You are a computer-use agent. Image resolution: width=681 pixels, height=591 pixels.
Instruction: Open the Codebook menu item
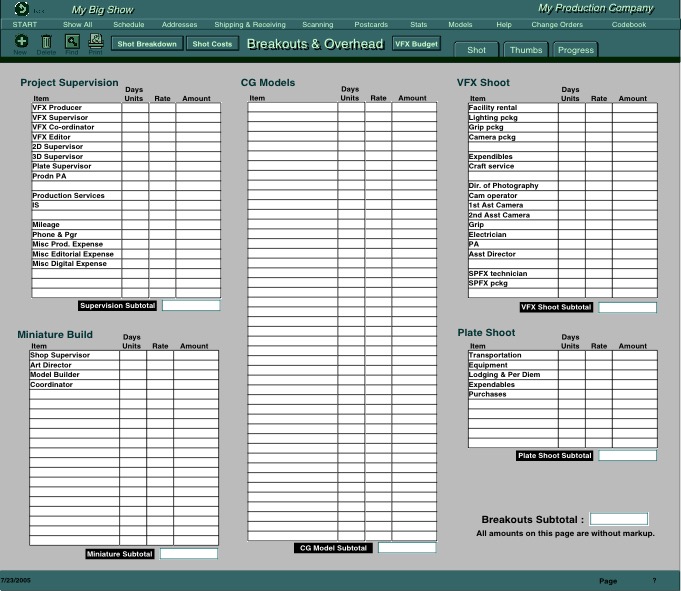[x=629, y=24]
